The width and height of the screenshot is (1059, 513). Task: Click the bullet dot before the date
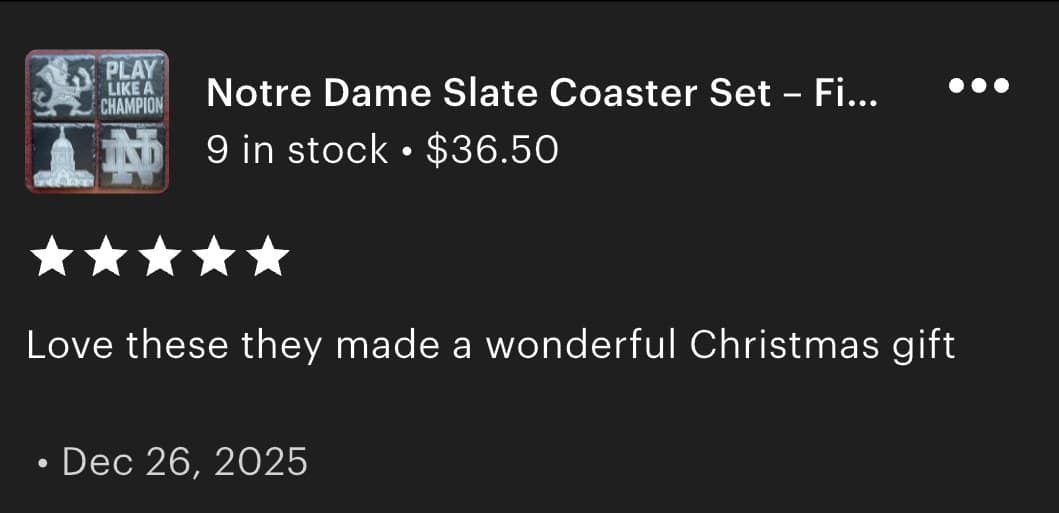coord(41,464)
